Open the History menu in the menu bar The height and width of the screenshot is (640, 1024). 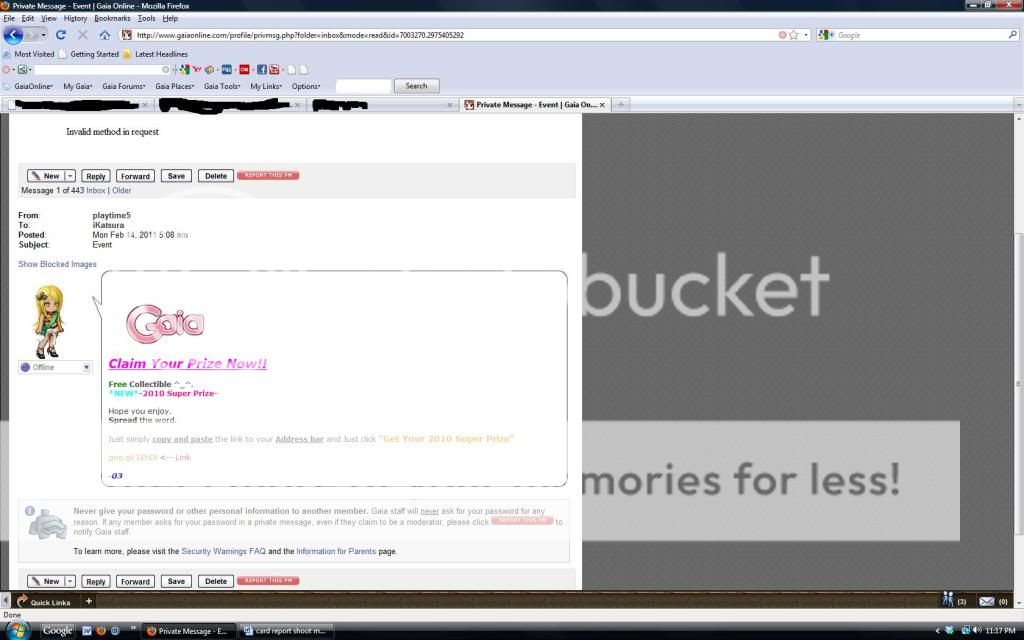[x=75, y=18]
